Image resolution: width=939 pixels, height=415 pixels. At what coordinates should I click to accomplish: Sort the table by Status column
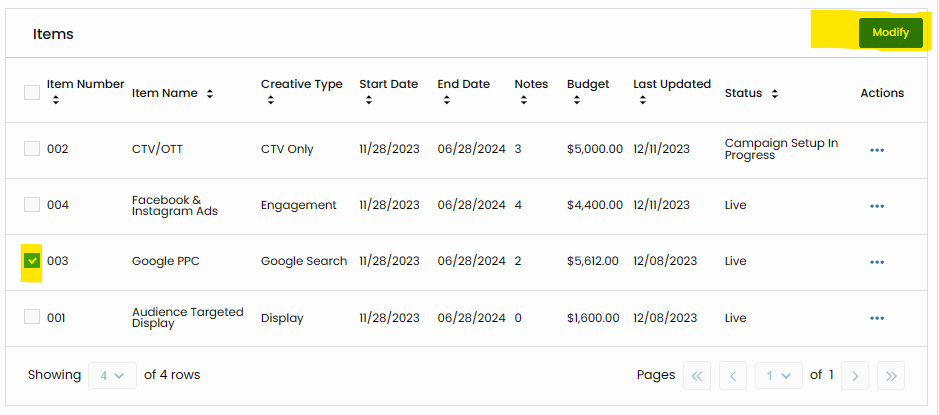774,94
